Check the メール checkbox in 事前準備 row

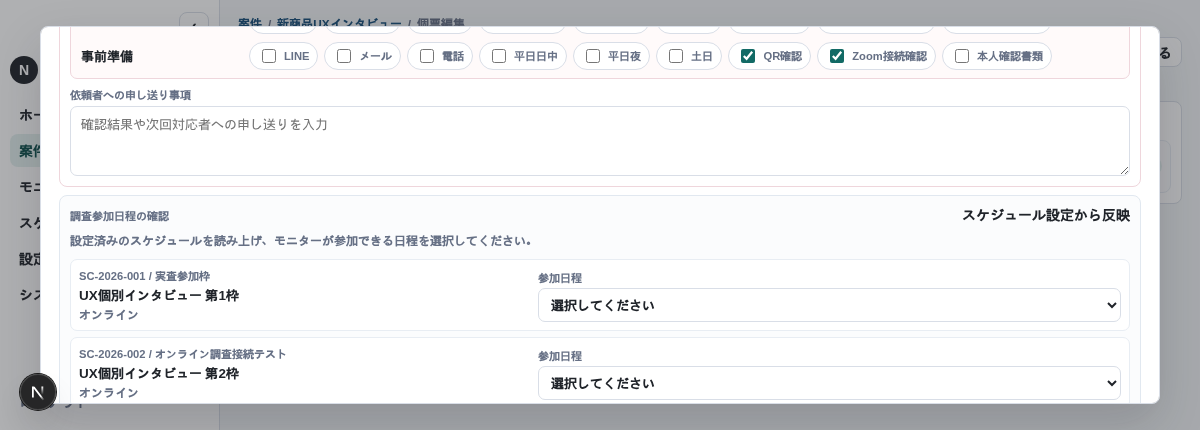(x=344, y=56)
